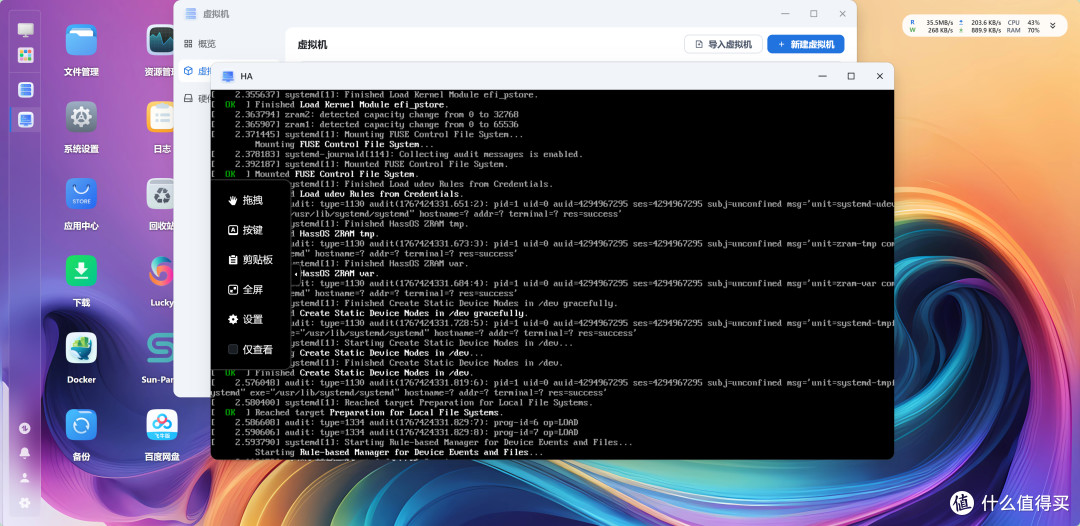The image size is (1080, 526).
Task: Click the 虚拟机 window title icon
Action: pos(191,14)
